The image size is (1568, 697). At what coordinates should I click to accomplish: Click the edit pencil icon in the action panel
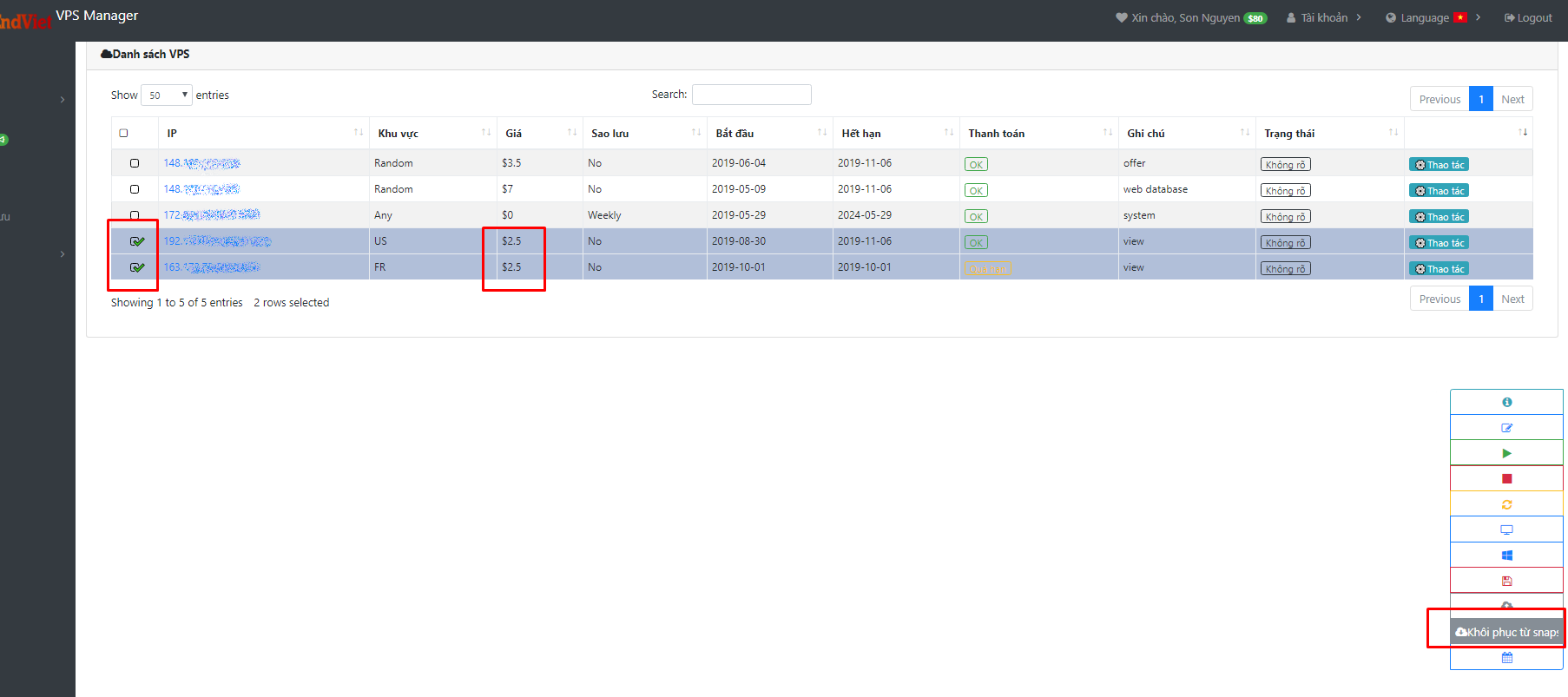coord(1506,428)
